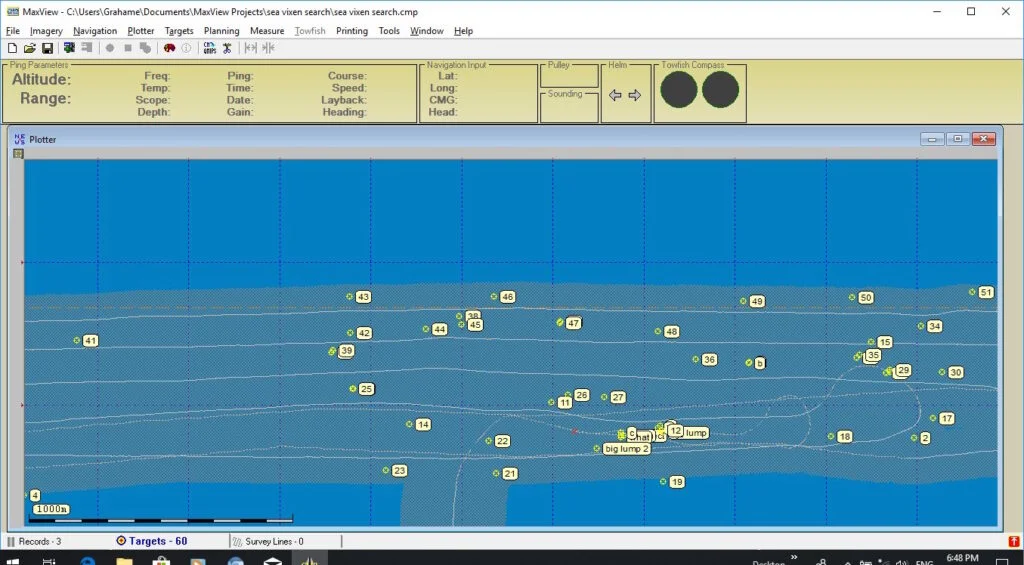Open the Planning menu

point(221,31)
